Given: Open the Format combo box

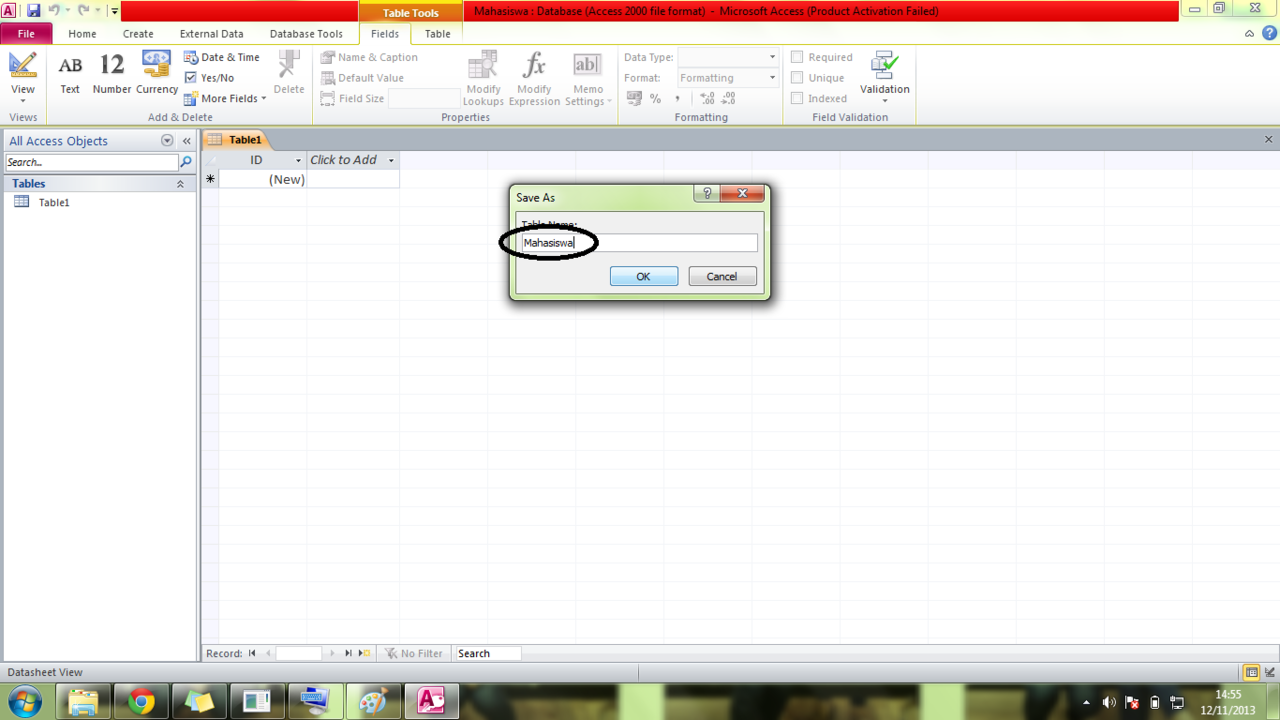Looking at the screenshot, I should [x=728, y=78].
